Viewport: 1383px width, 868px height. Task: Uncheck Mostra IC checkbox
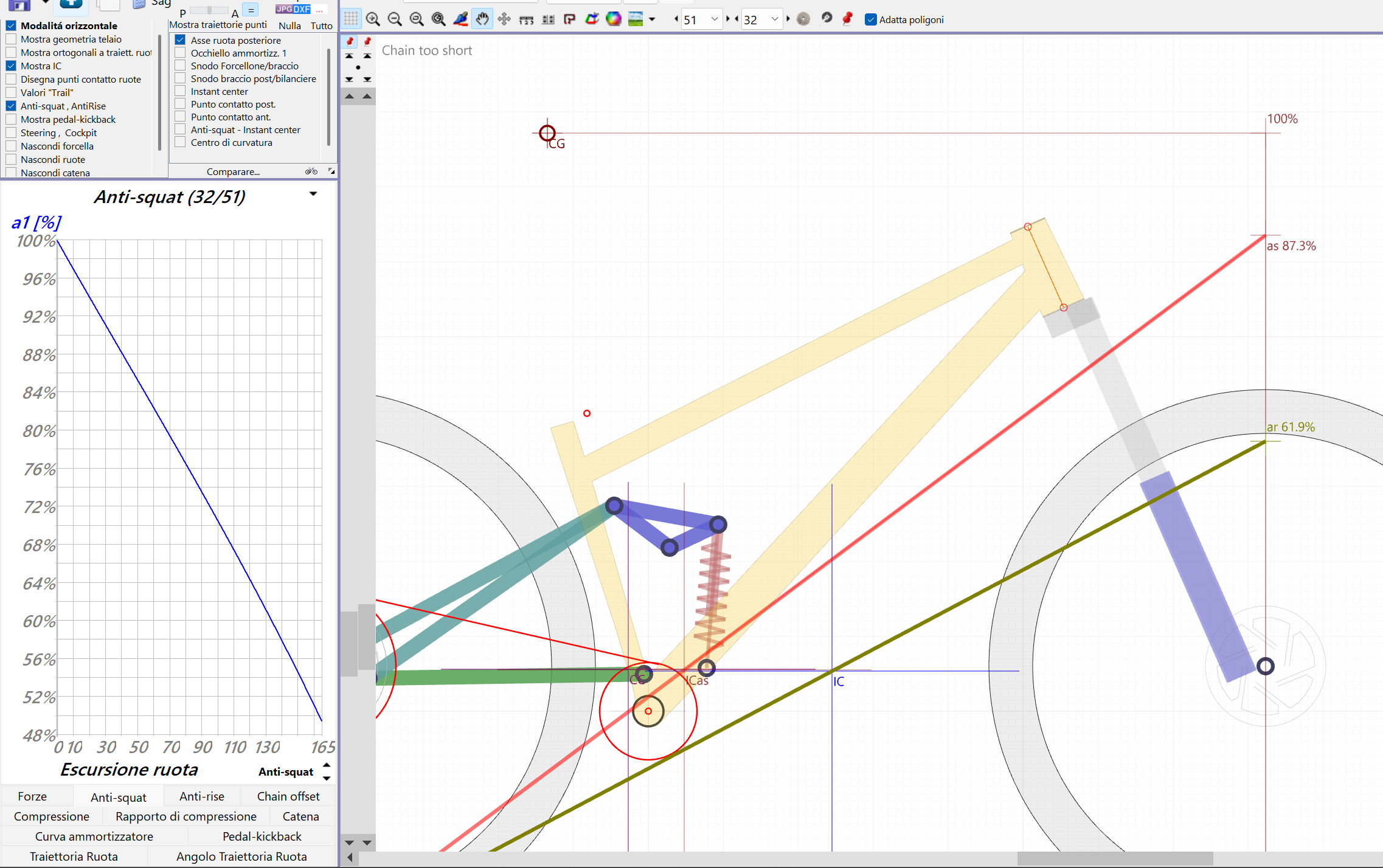[x=11, y=66]
